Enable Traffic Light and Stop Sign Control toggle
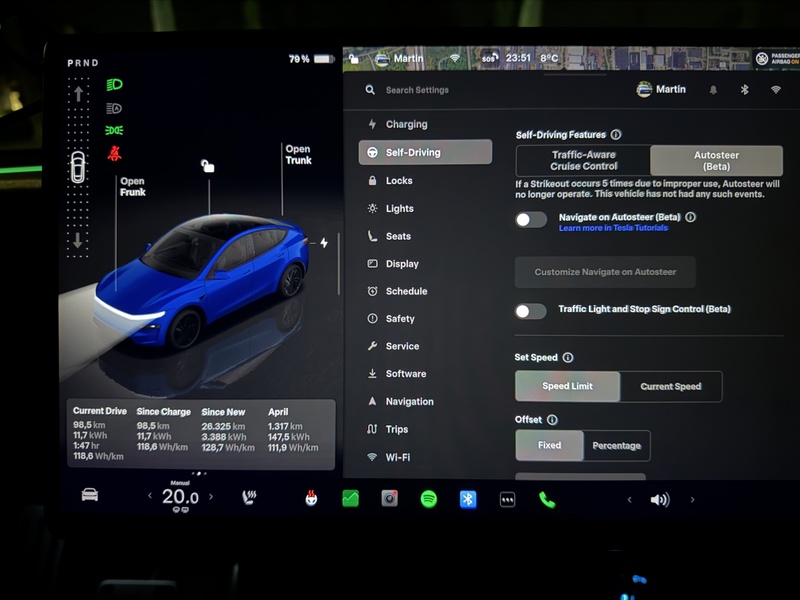 point(531,311)
